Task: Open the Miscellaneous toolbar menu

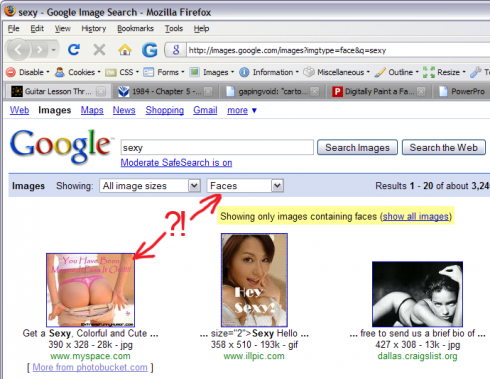Action: [x=337, y=72]
